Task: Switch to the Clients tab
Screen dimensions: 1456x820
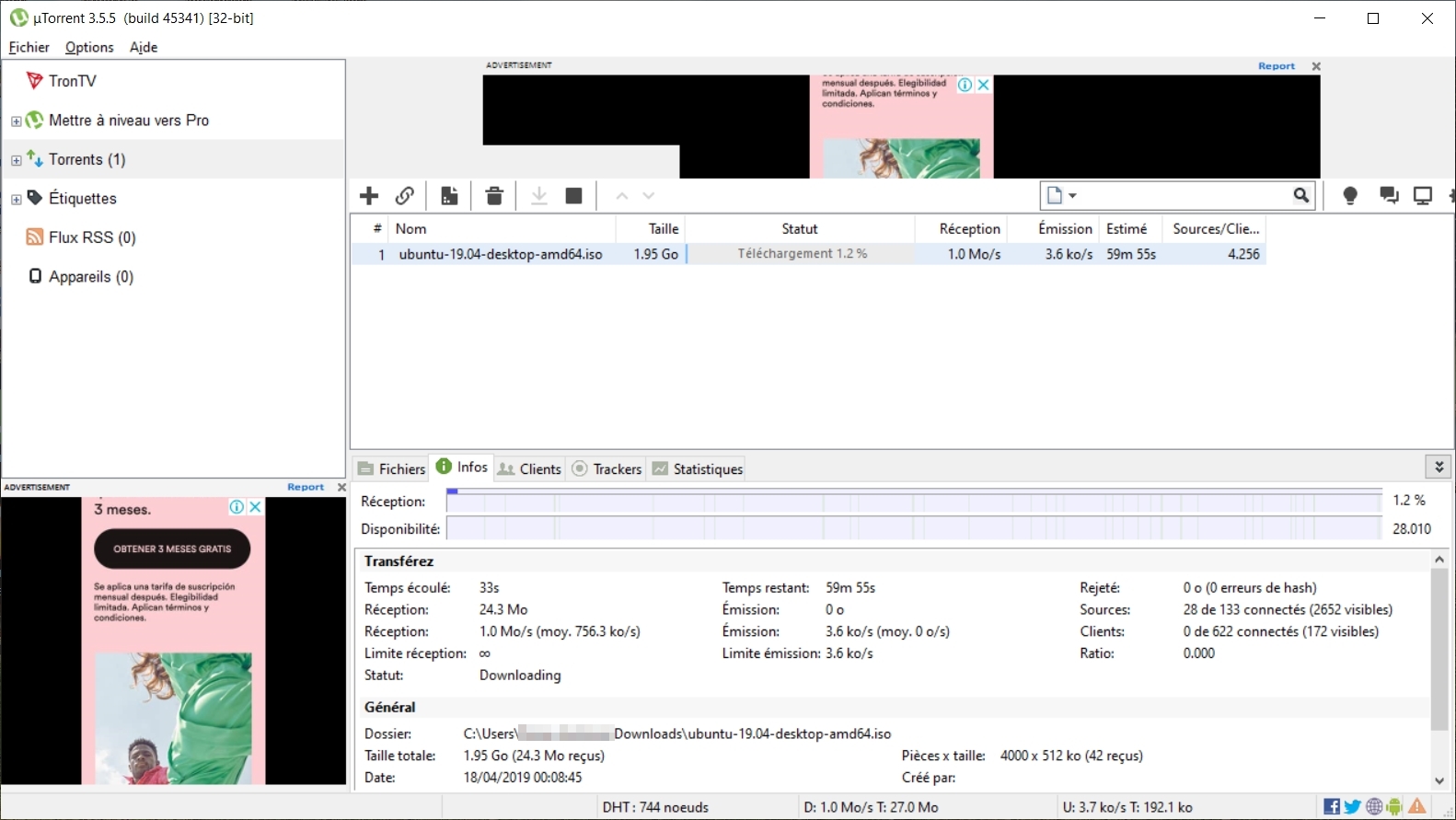Action: click(529, 469)
